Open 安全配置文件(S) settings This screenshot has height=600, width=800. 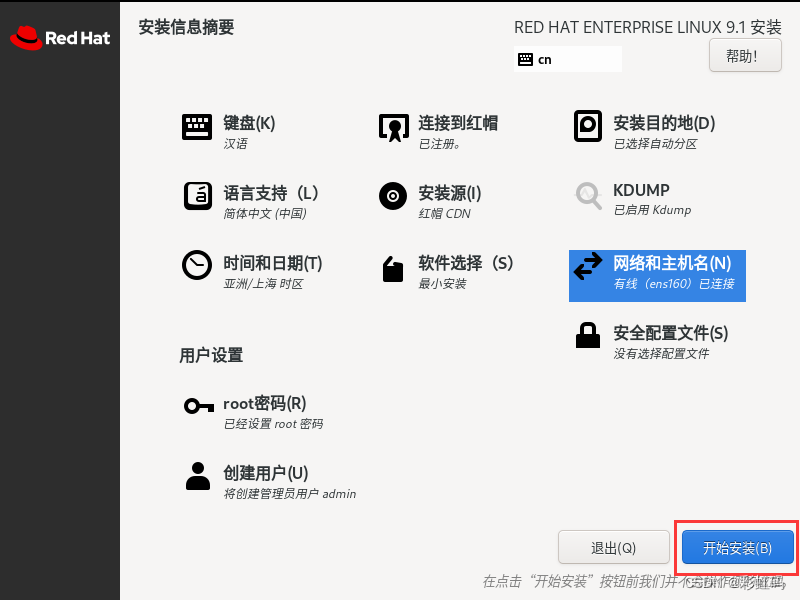pyautogui.click(x=670, y=333)
